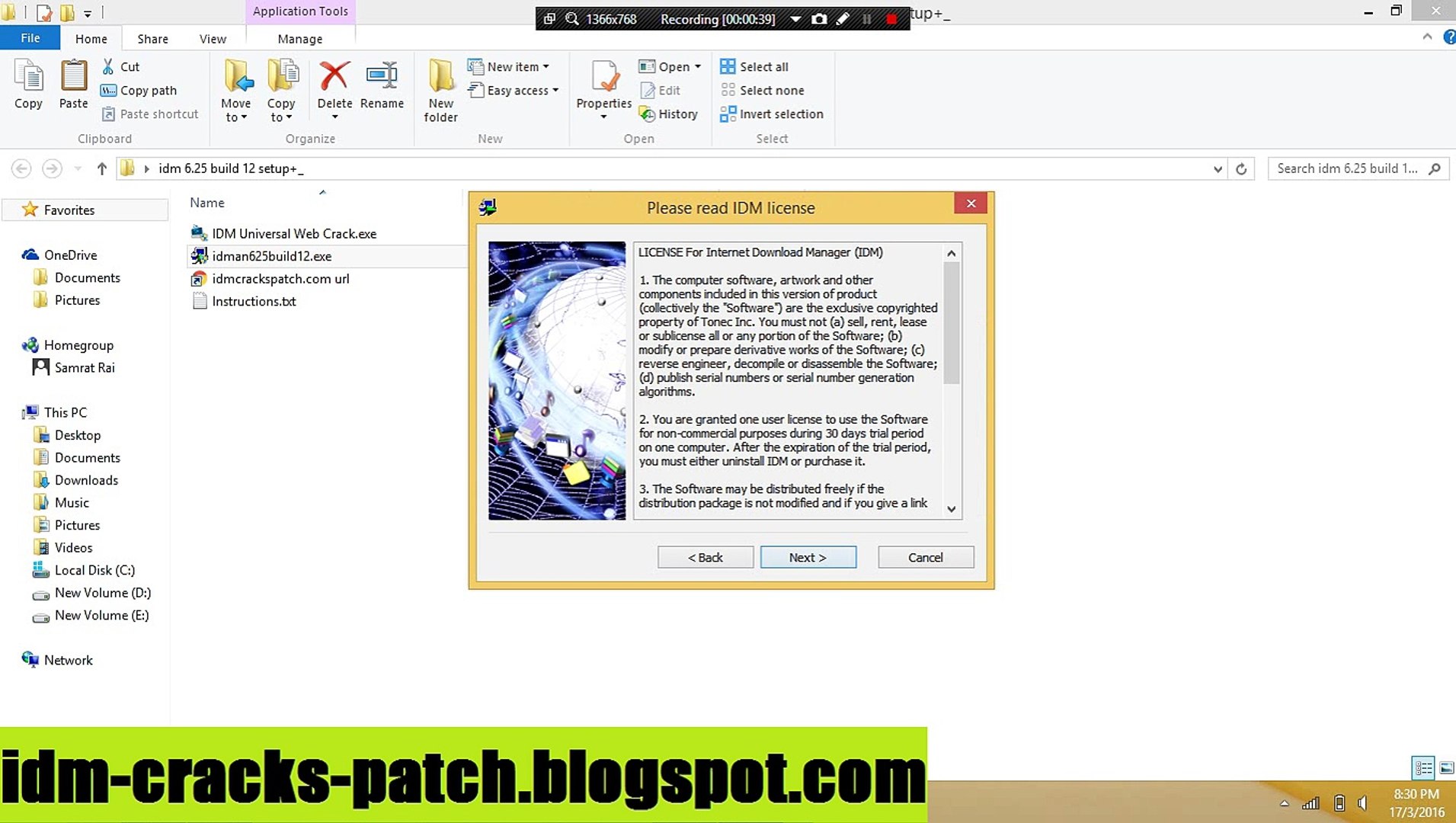Open the Move to menu
This screenshot has width=1456, height=823.
pyautogui.click(x=236, y=91)
